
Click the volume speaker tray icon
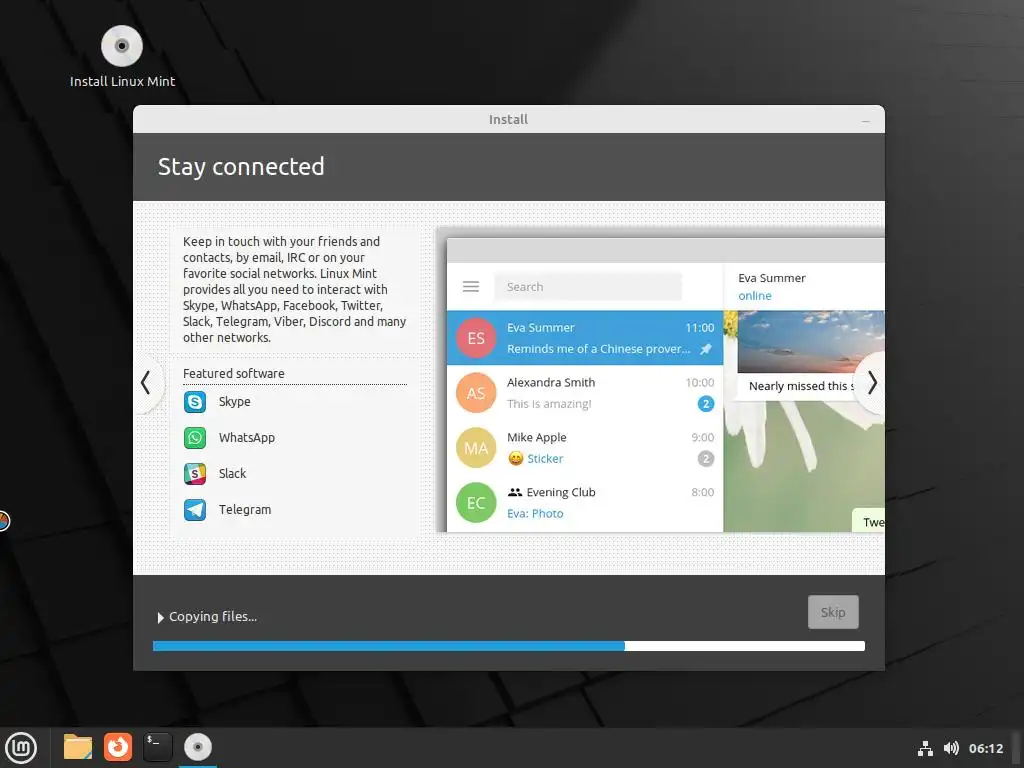coord(951,748)
